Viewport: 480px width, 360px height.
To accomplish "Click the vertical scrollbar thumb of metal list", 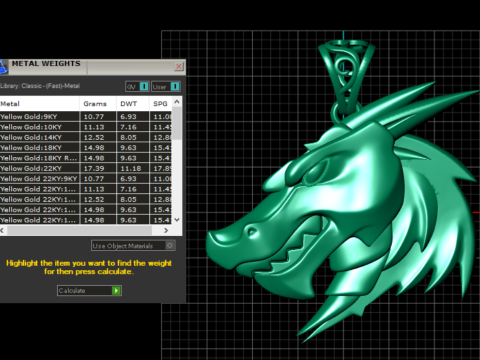I will 177,123.
